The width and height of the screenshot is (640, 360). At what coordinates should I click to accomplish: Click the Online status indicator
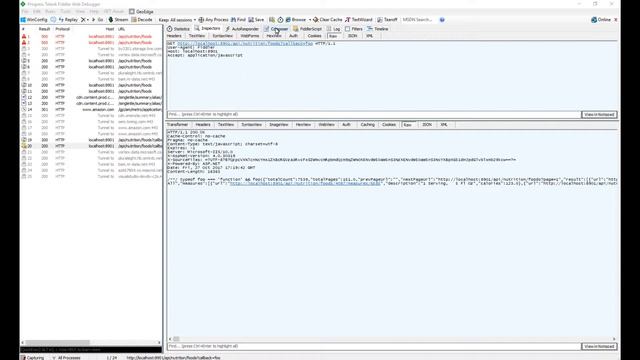(601, 20)
